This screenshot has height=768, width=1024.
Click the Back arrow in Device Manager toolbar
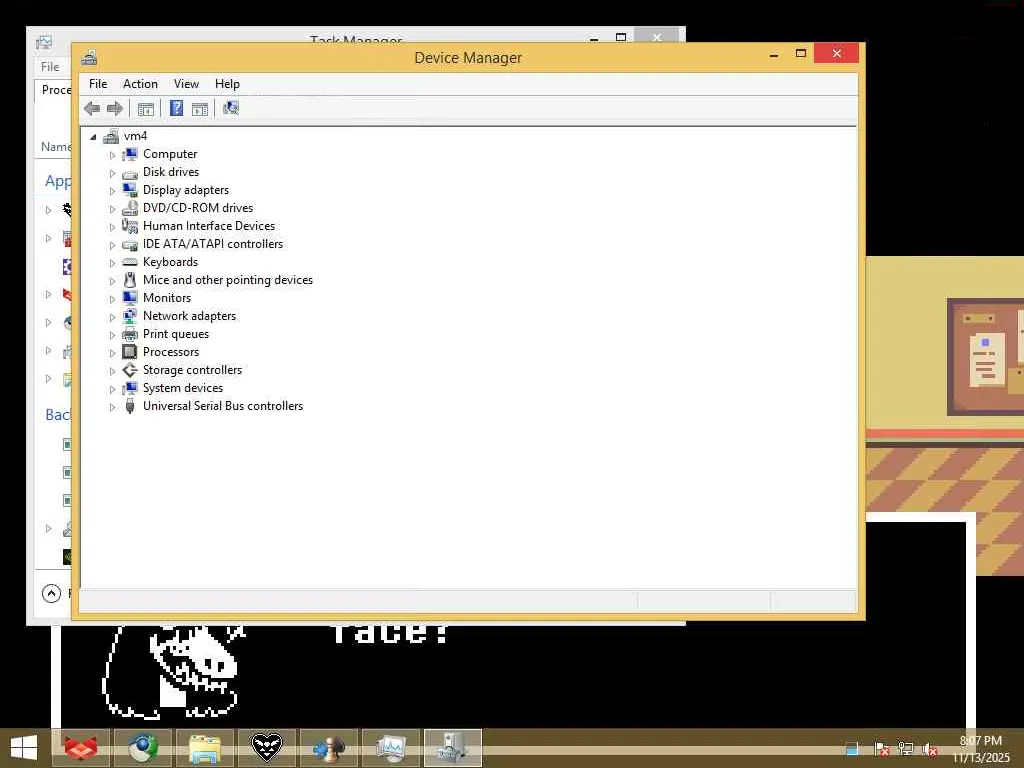coord(92,108)
